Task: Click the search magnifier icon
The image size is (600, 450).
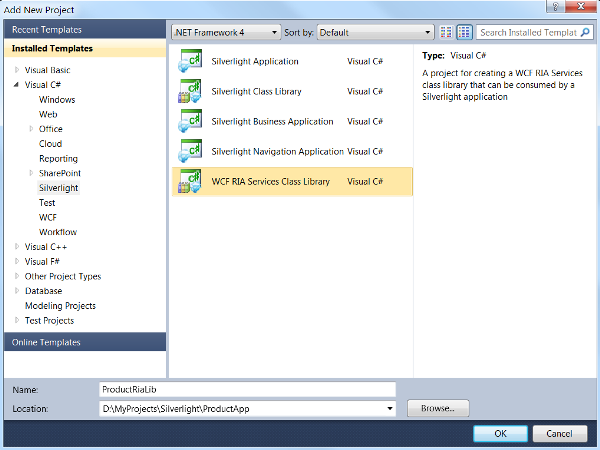Action: pyautogui.click(x=585, y=33)
